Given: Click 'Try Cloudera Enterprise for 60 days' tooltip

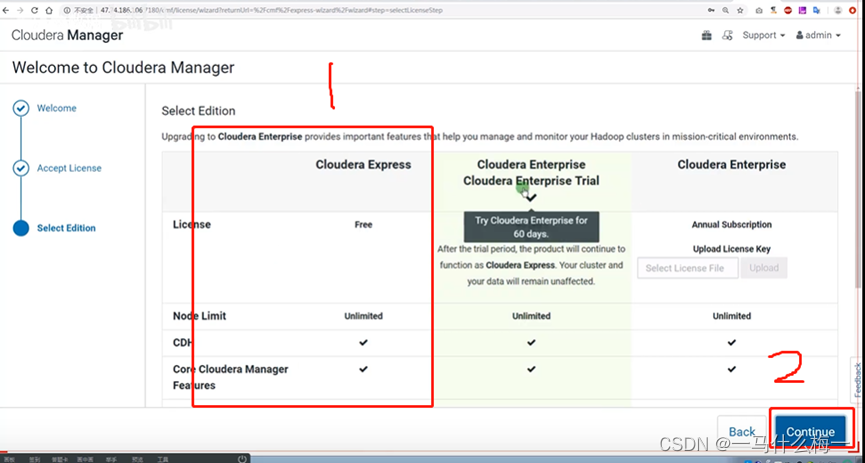Looking at the screenshot, I should (x=531, y=227).
